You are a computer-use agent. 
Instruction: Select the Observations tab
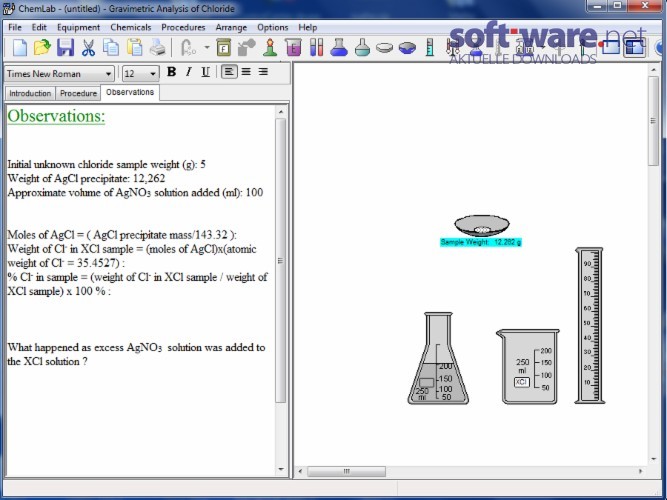point(130,92)
